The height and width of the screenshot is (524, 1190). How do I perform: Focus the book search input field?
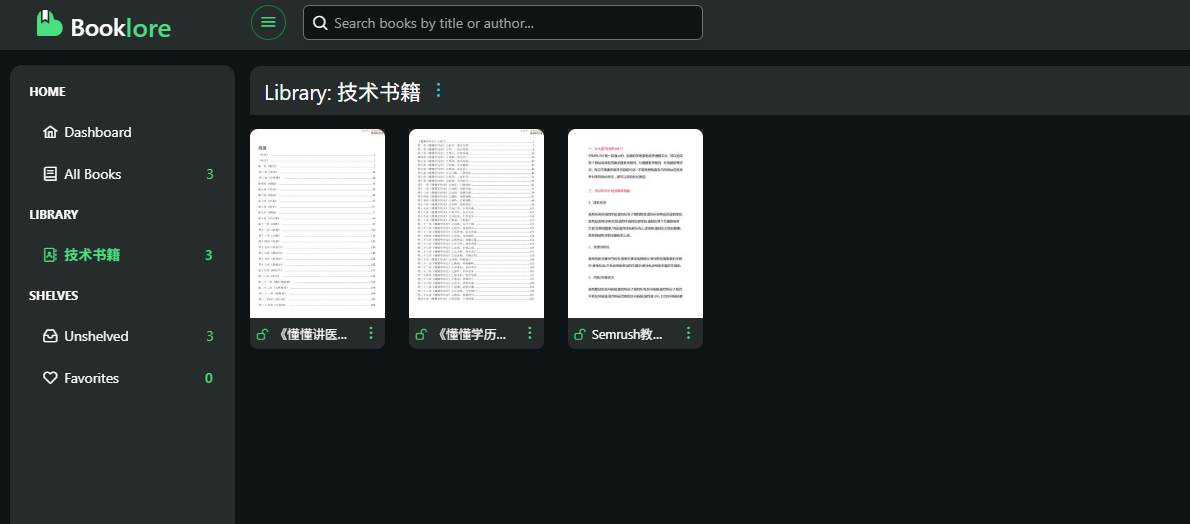502,23
